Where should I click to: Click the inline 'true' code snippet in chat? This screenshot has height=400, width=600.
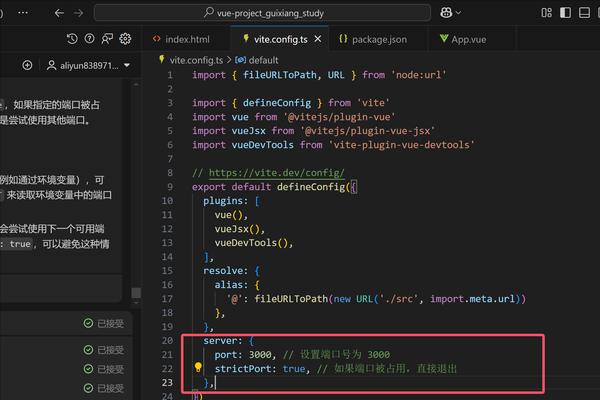pos(20,244)
